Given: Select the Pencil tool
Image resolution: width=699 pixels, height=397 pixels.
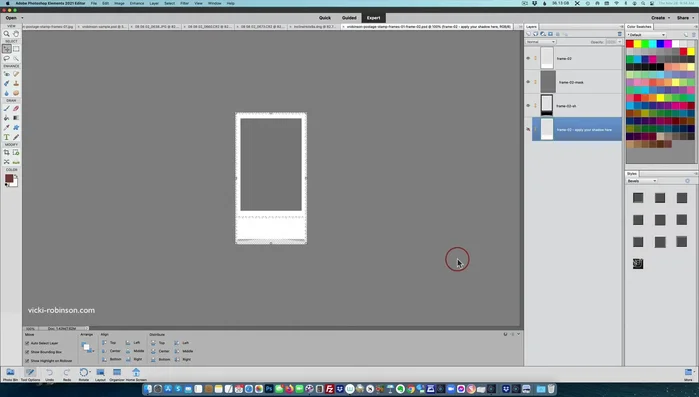Looking at the screenshot, I should pos(16,137).
